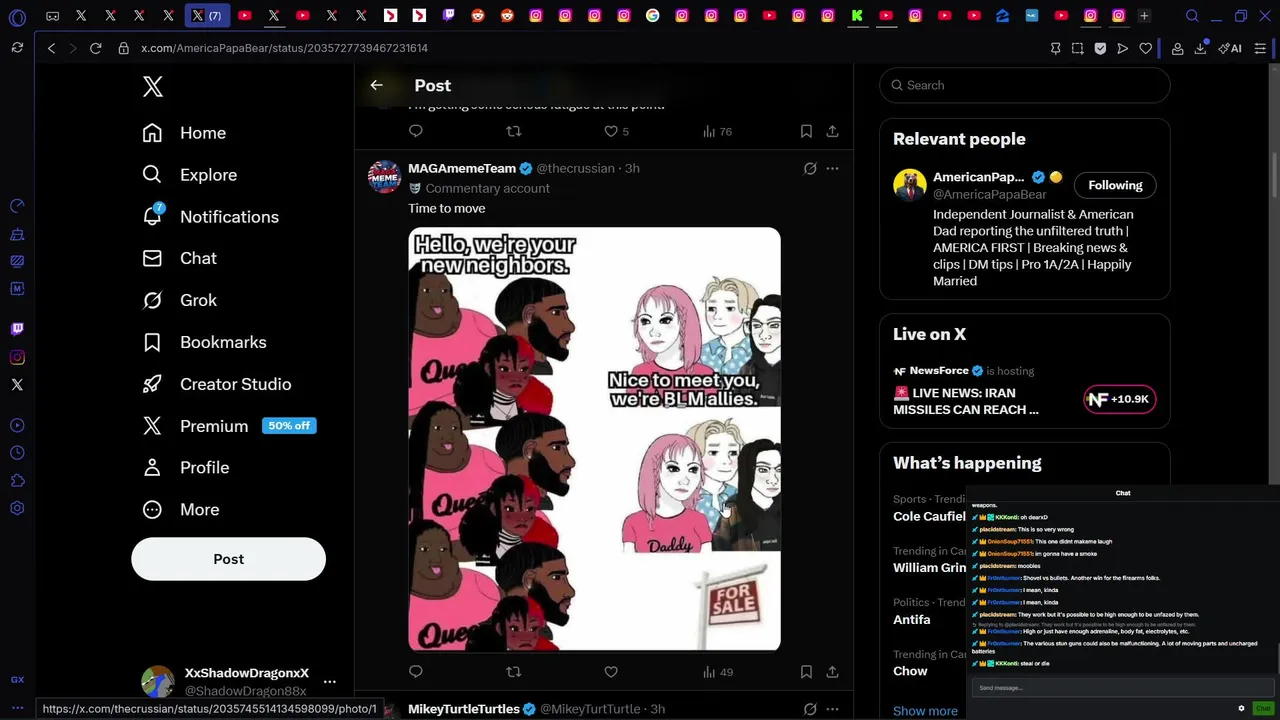This screenshot has width=1280, height=720.
Task: Join NewsForce live with +10.9K button
Action: coord(1119,399)
